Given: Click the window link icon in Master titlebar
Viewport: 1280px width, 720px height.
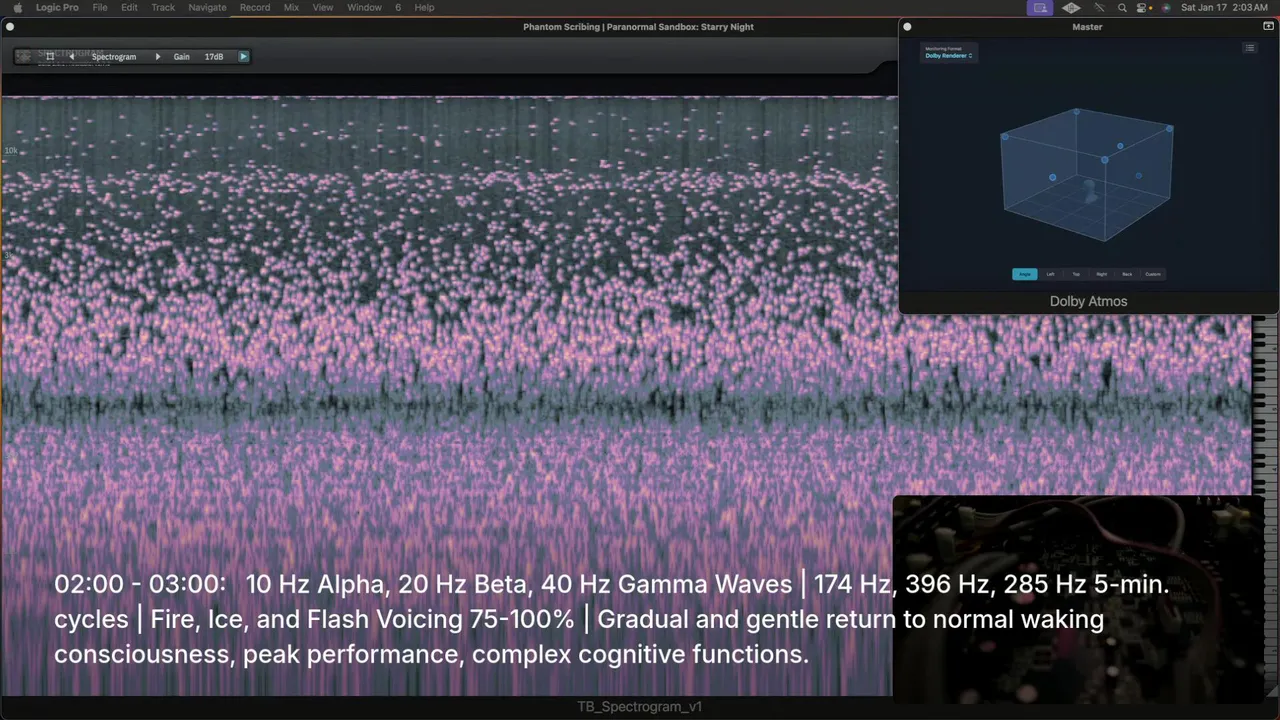Looking at the screenshot, I should (1268, 27).
